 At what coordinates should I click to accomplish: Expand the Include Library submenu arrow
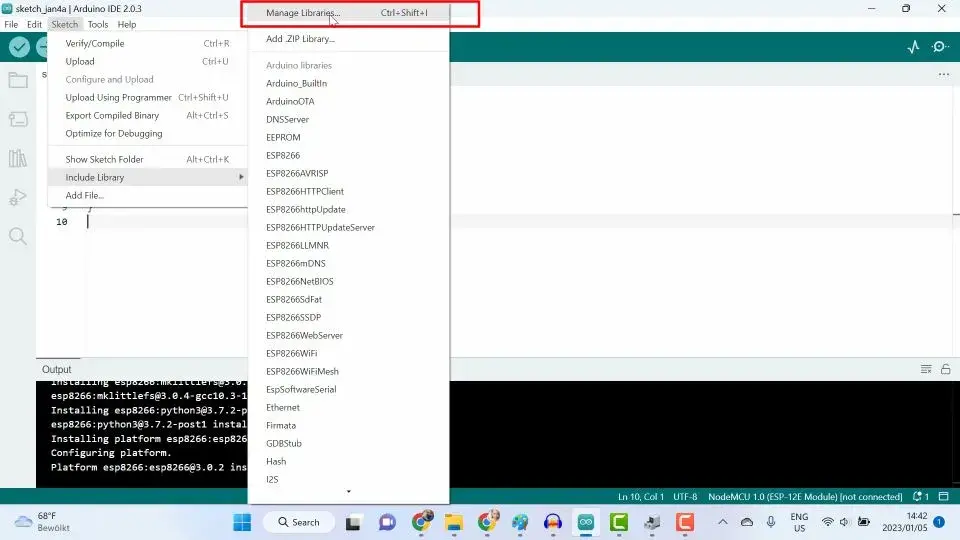pos(241,177)
